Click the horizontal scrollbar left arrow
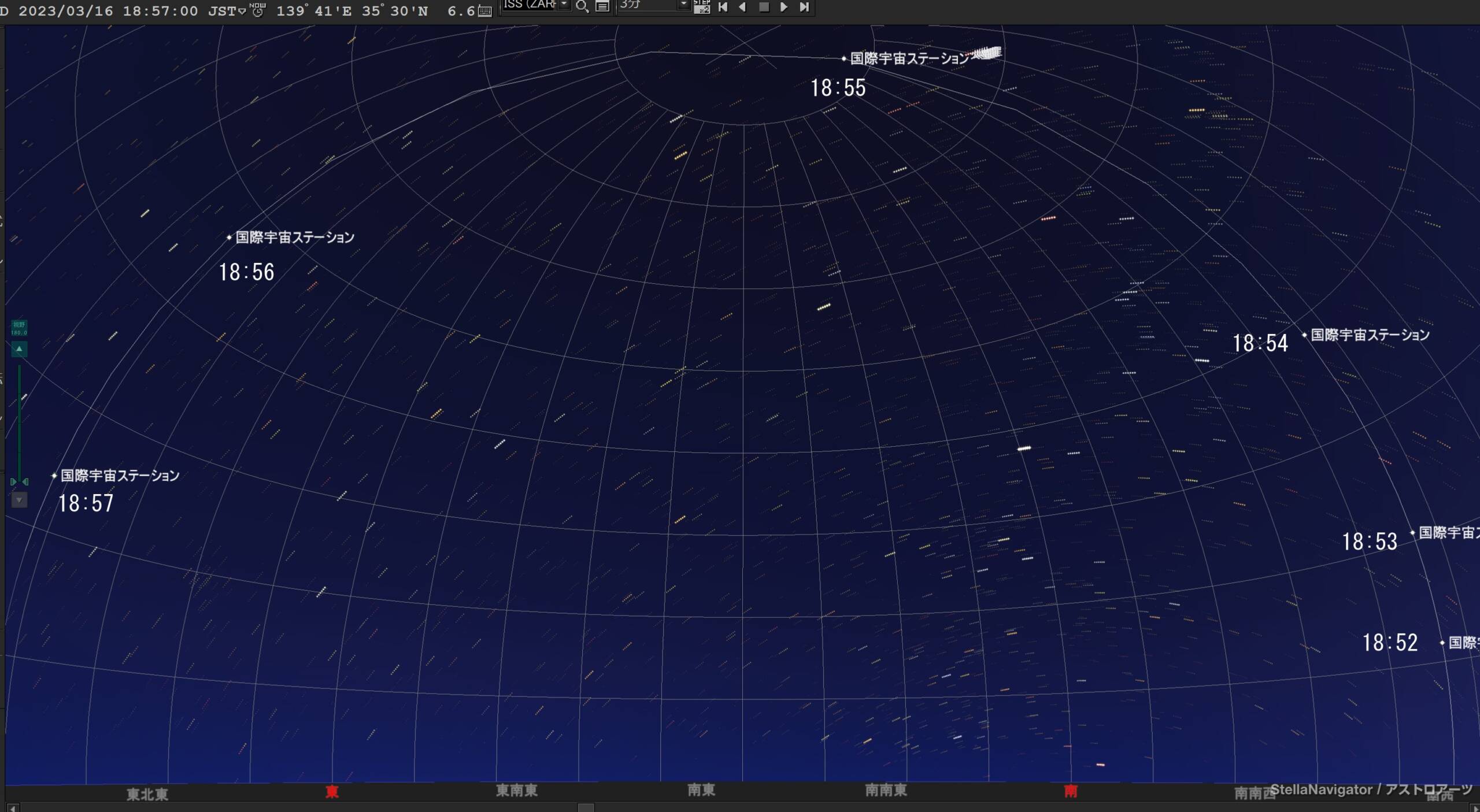This screenshot has height=812, width=1480. tap(13, 807)
